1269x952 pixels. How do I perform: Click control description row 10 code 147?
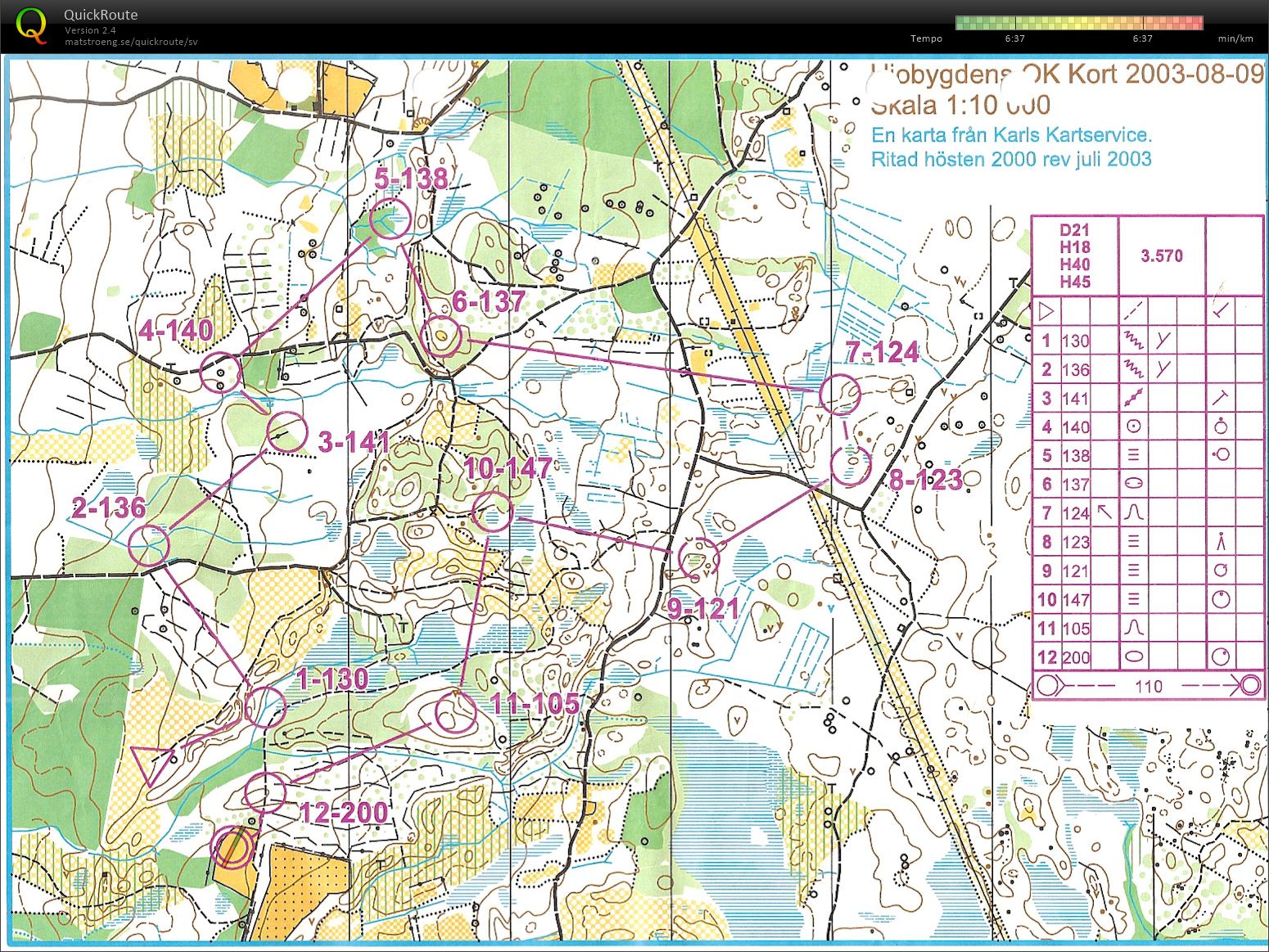(1076, 599)
